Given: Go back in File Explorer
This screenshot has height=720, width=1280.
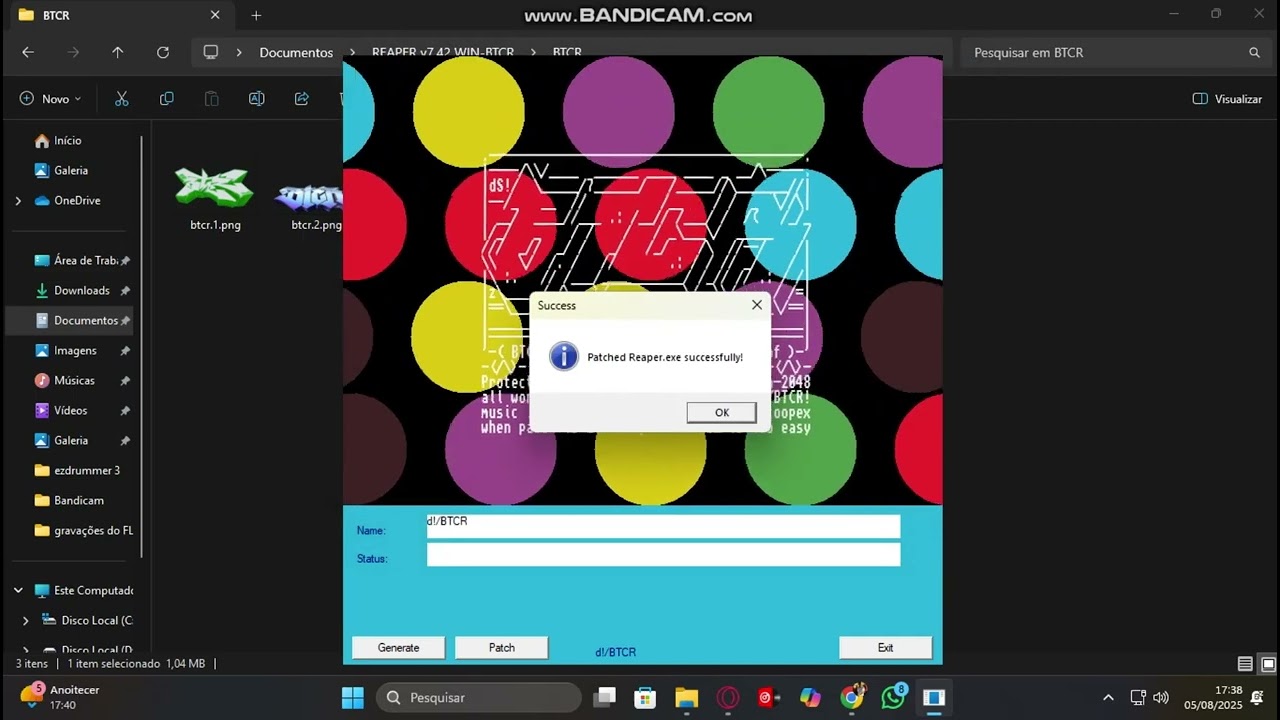Looking at the screenshot, I should click(28, 52).
